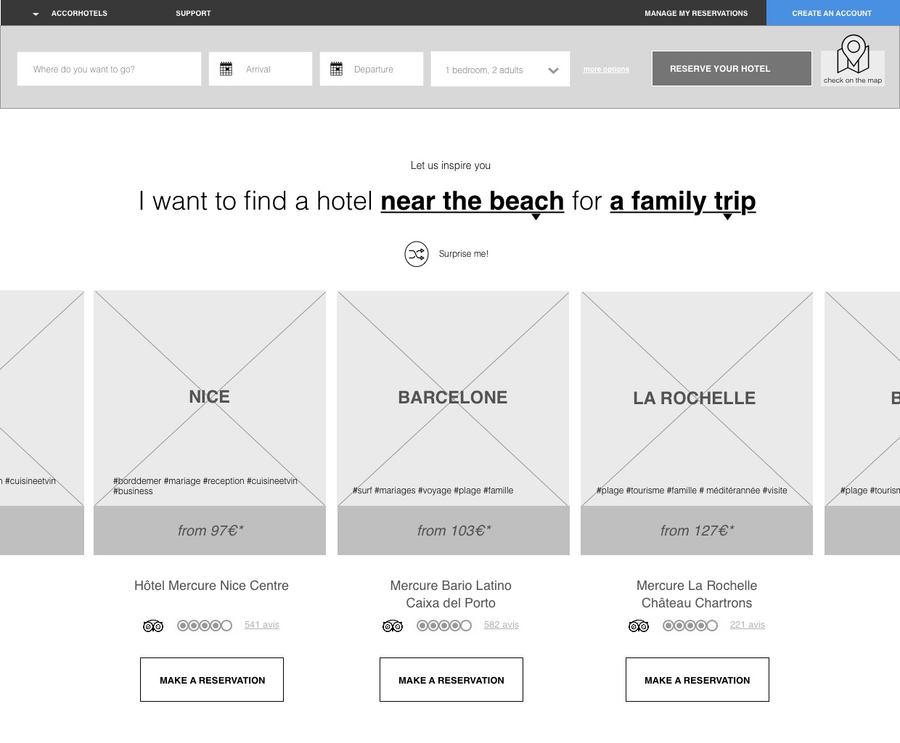Go to Manage My Reservations
The width and height of the screenshot is (900, 743).
pyautogui.click(x=696, y=14)
